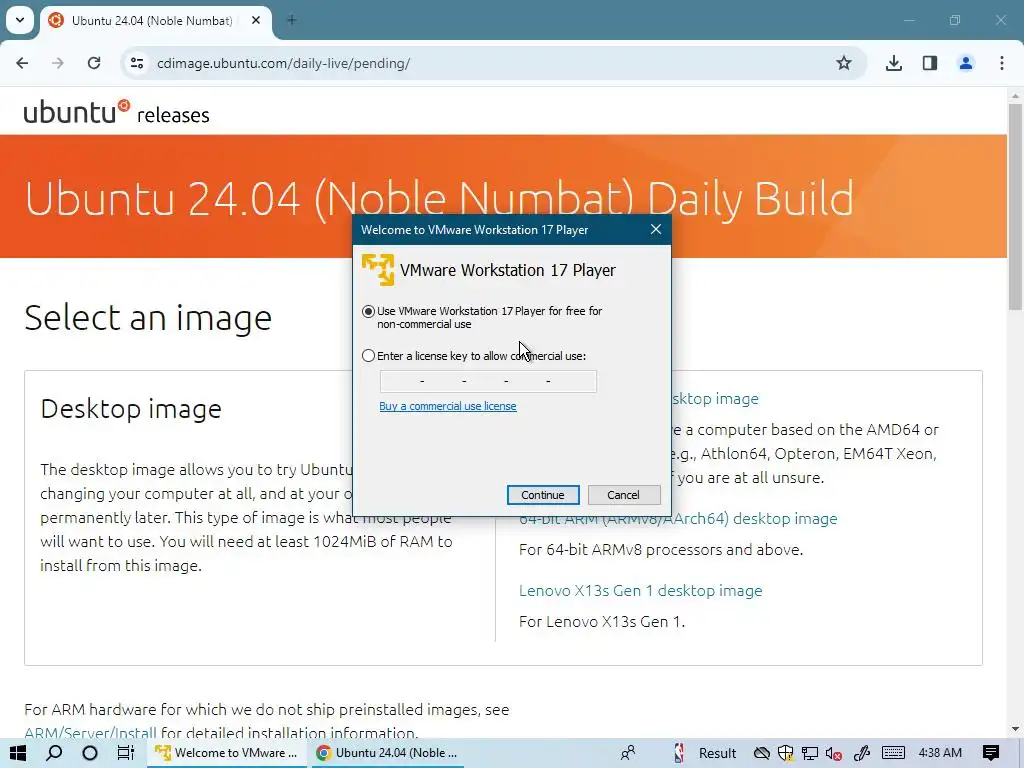The width and height of the screenshot is (1024, 768).
Task: Reload the Ubuntu daily build page
Action: (94, 63)
